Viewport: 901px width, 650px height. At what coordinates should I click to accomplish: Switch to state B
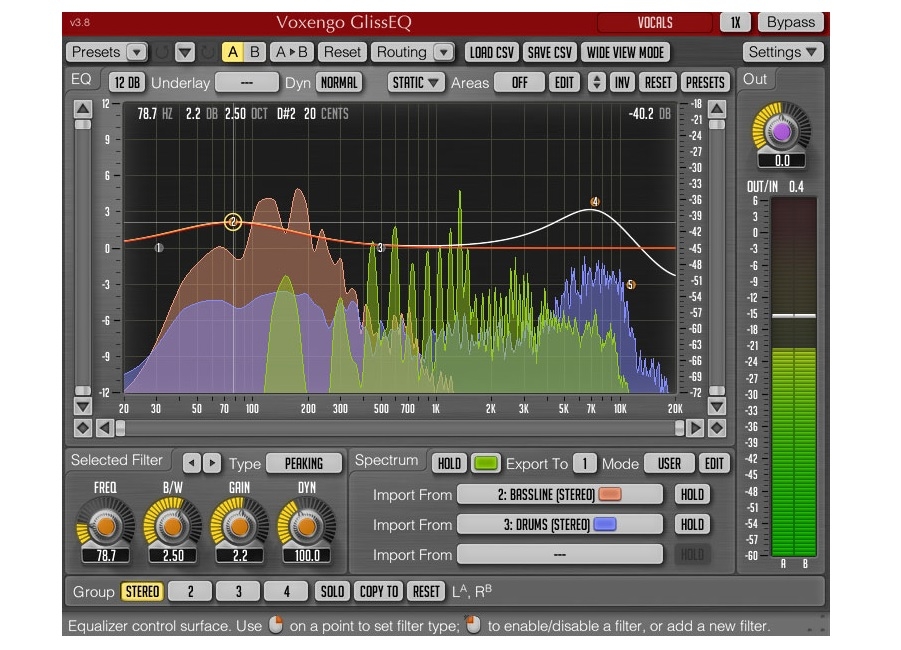[254, 52]
